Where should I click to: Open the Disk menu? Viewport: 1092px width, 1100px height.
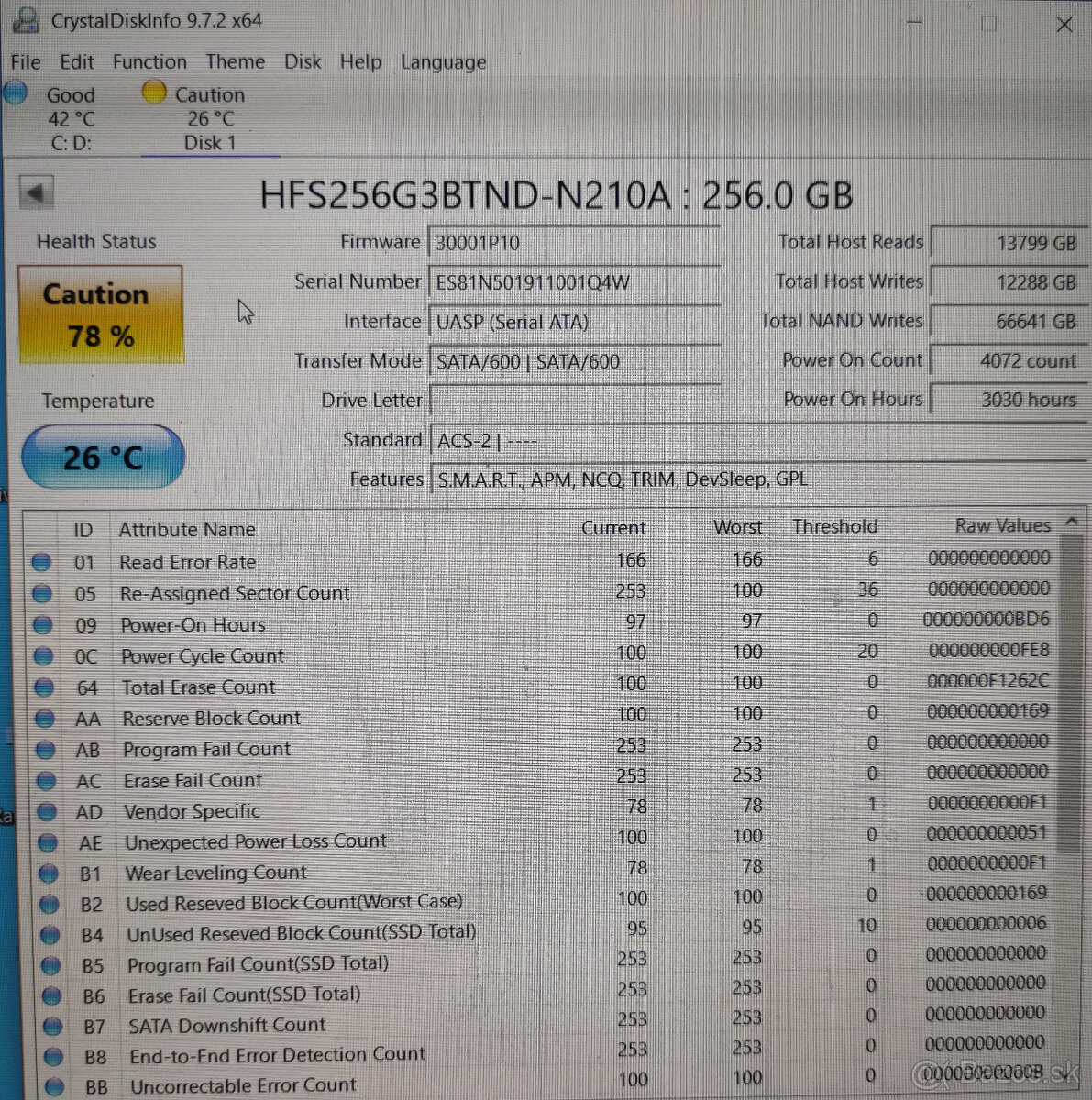click(x=303, y=61)
